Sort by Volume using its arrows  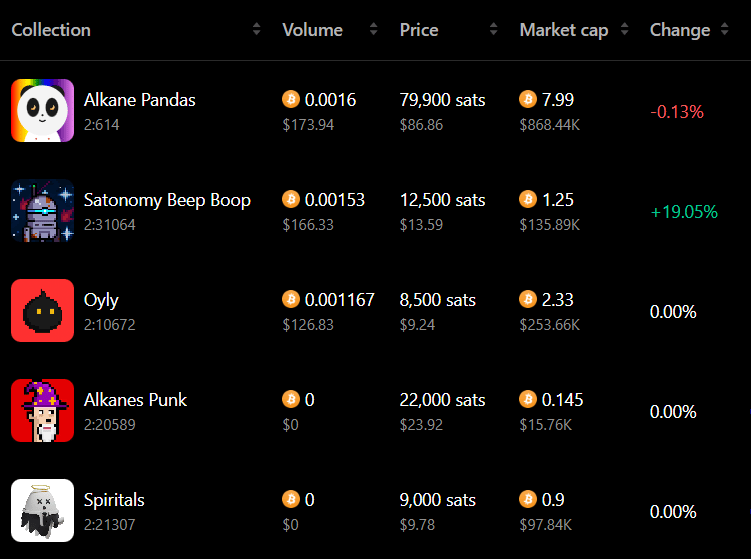point(374,29)
